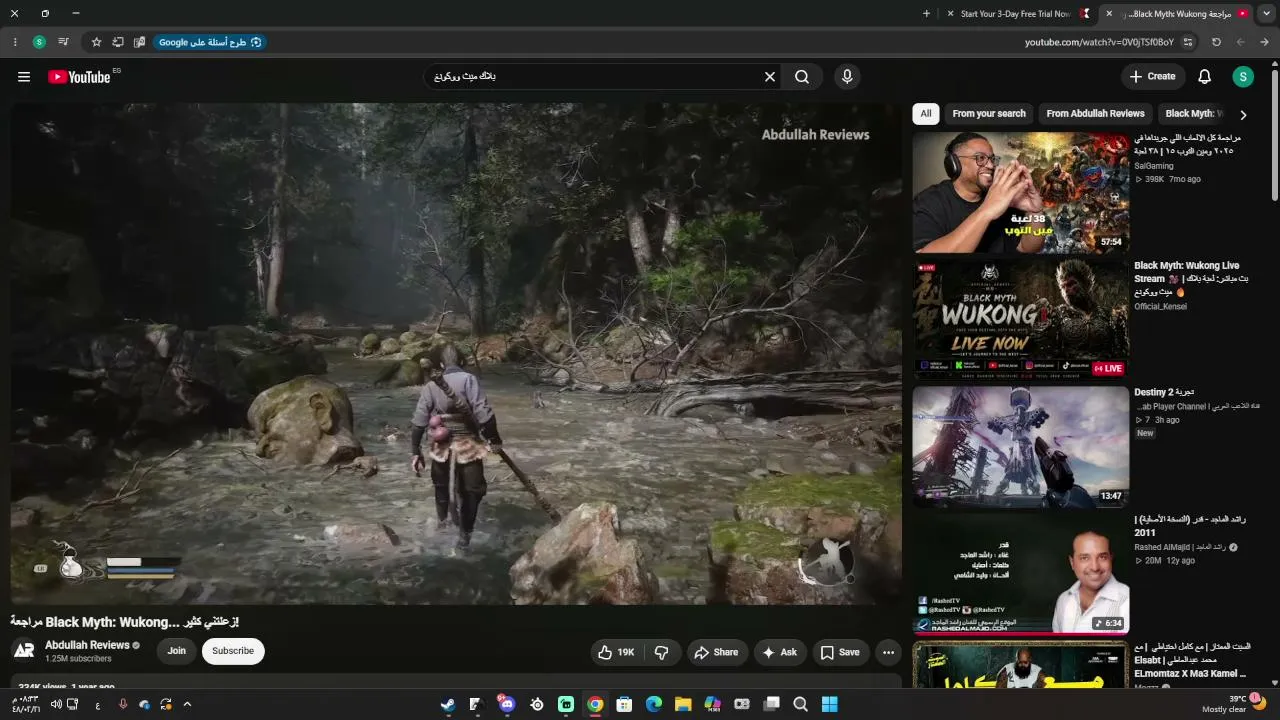Click the main video player
The height and width of the screenshot is (720, 1280).
[x=456, y=354]
